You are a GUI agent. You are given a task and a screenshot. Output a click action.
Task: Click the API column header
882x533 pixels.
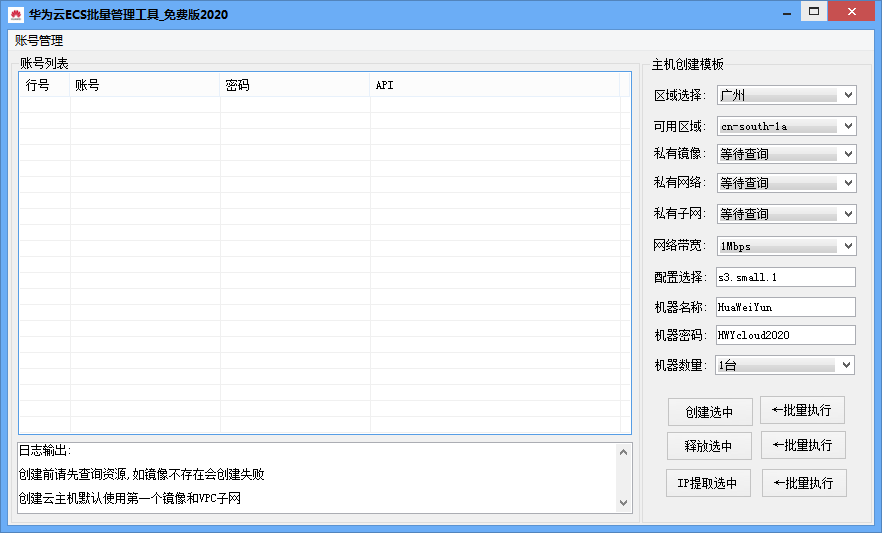[x=495, y=85]
